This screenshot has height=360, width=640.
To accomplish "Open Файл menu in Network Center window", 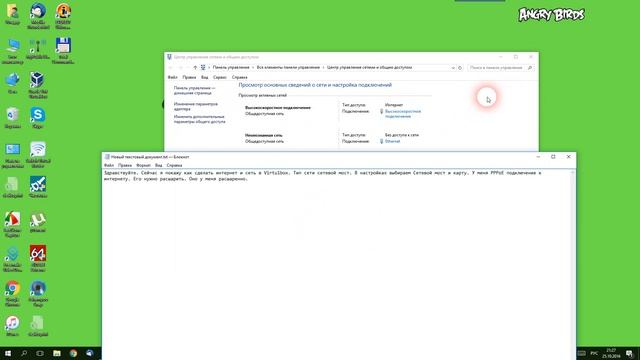I will (x=173, y=77).
